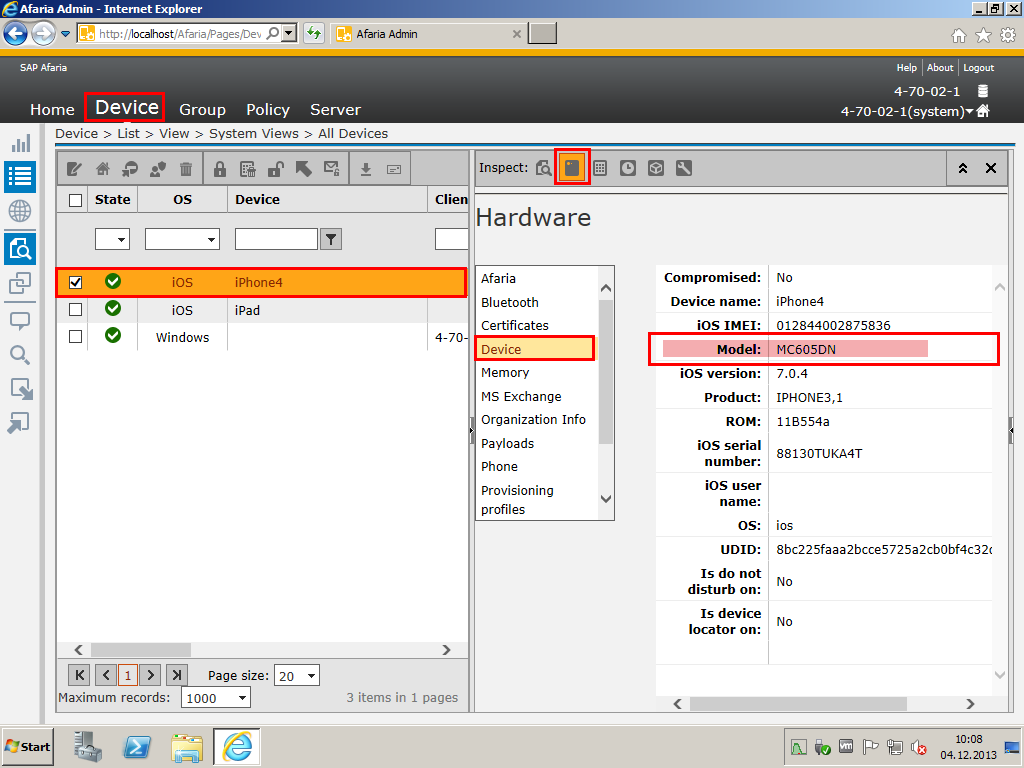Check the Windows row checkbox
The height and width of the screenshot is (768, 1024).
(x=76, y=337)
